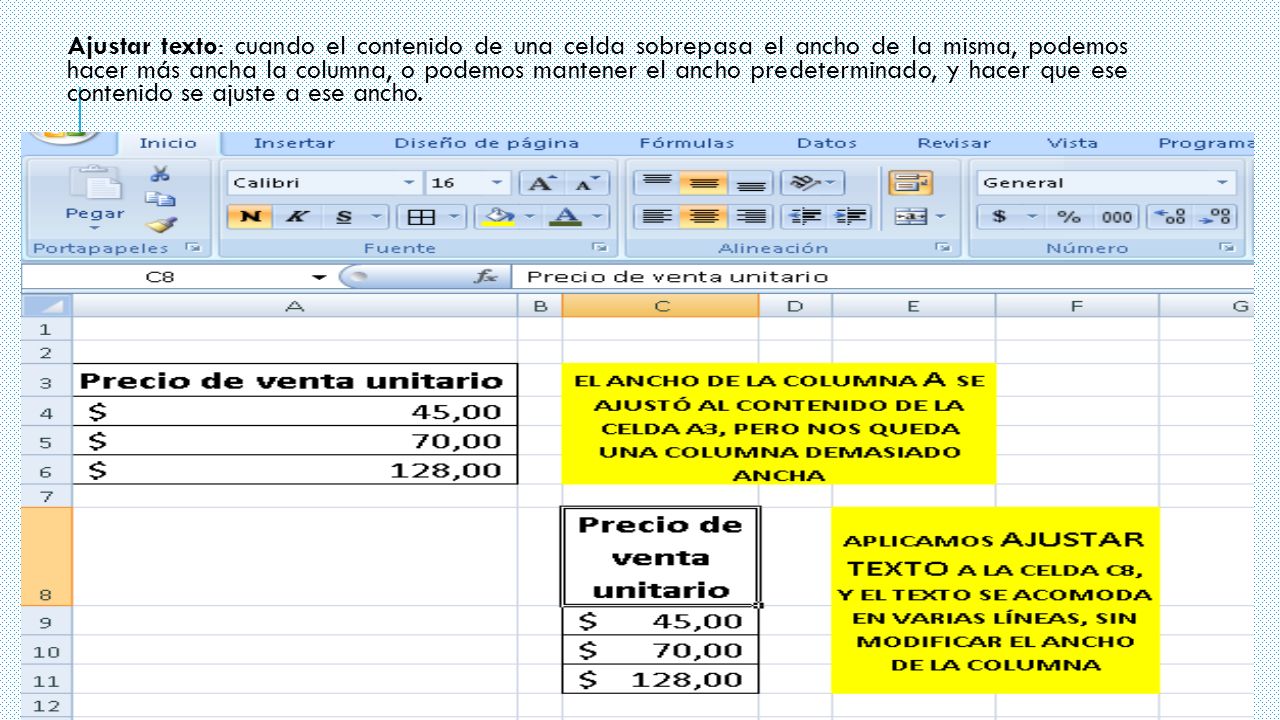The width and height of the screenshot is (1280, 720).
Task: Open the Datos ribbon tab
Action: (x=827, y=143)
